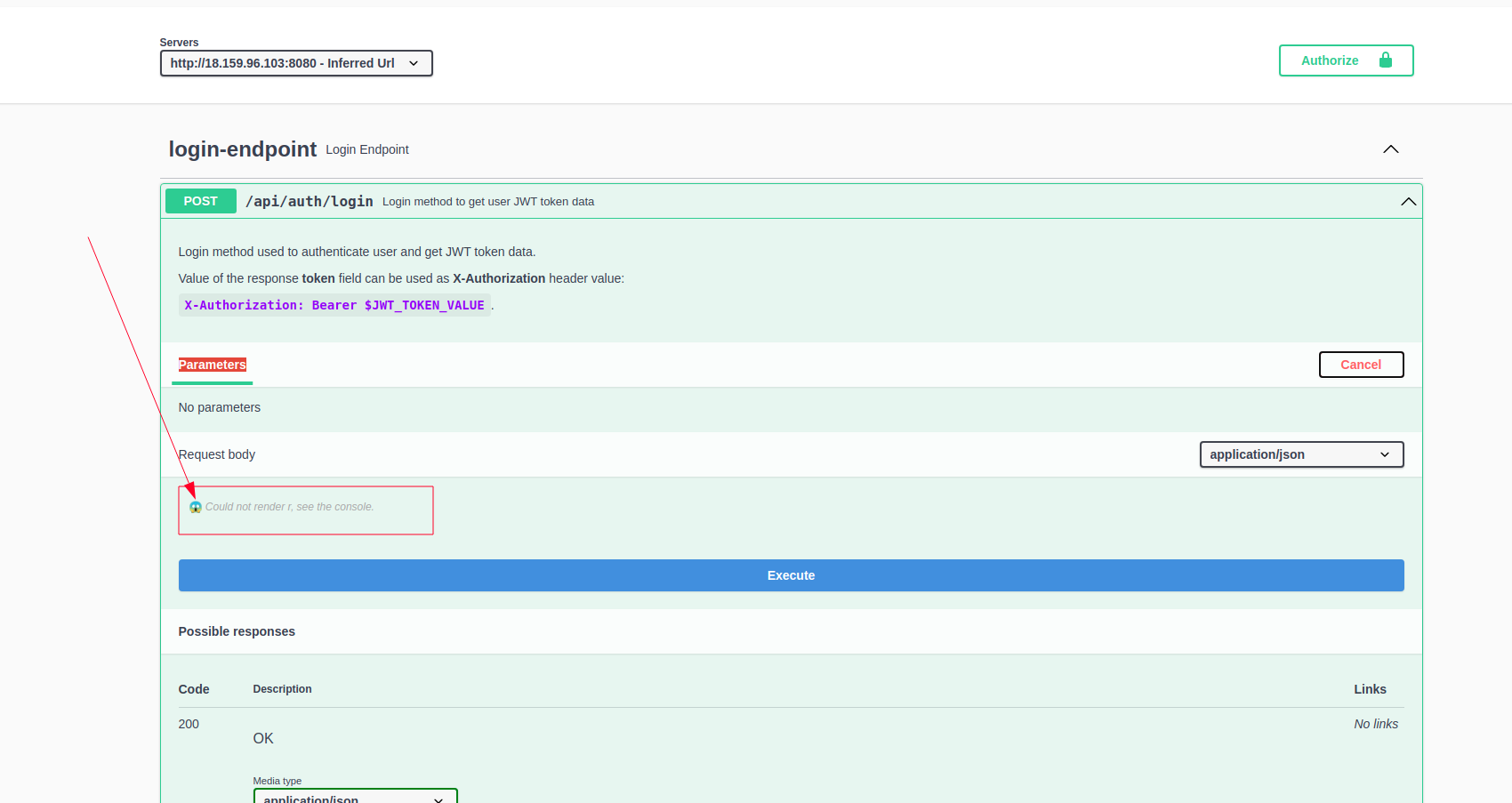This screenshot has height=803, width=1512.
Task: Click the chevron arrow inside the Servers selector
Action: coord(414,63)
